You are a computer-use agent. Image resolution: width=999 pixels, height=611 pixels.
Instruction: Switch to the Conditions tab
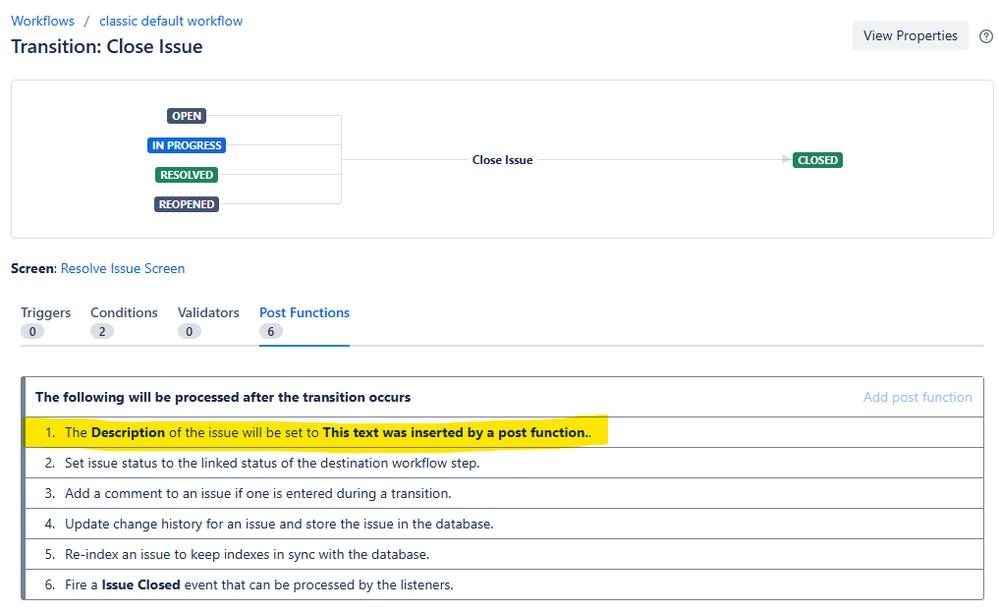click(124, 322)
